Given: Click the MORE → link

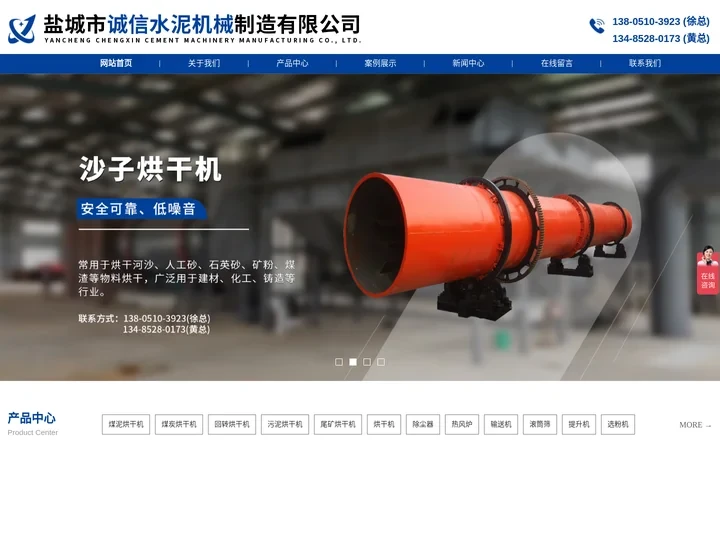Looking at the screenshot, I should click(695, 425).
